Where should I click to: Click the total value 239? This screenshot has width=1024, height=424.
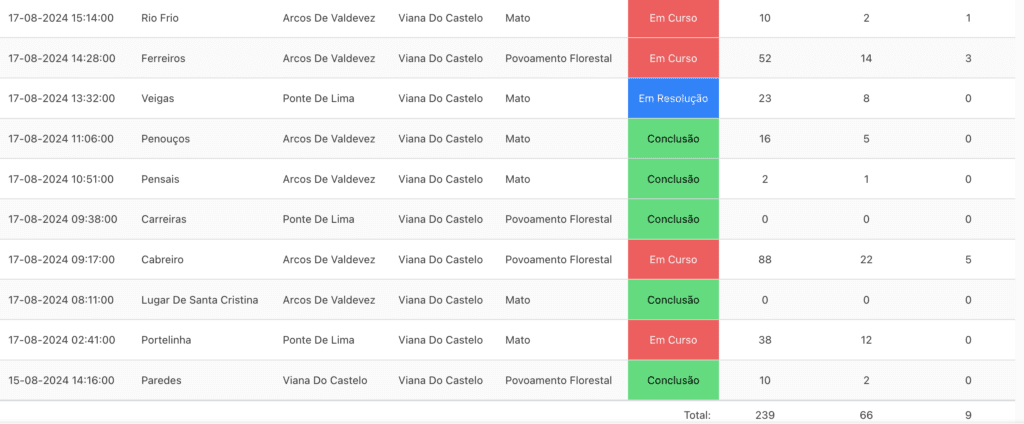pyautogui.click(x=765, y=415)
